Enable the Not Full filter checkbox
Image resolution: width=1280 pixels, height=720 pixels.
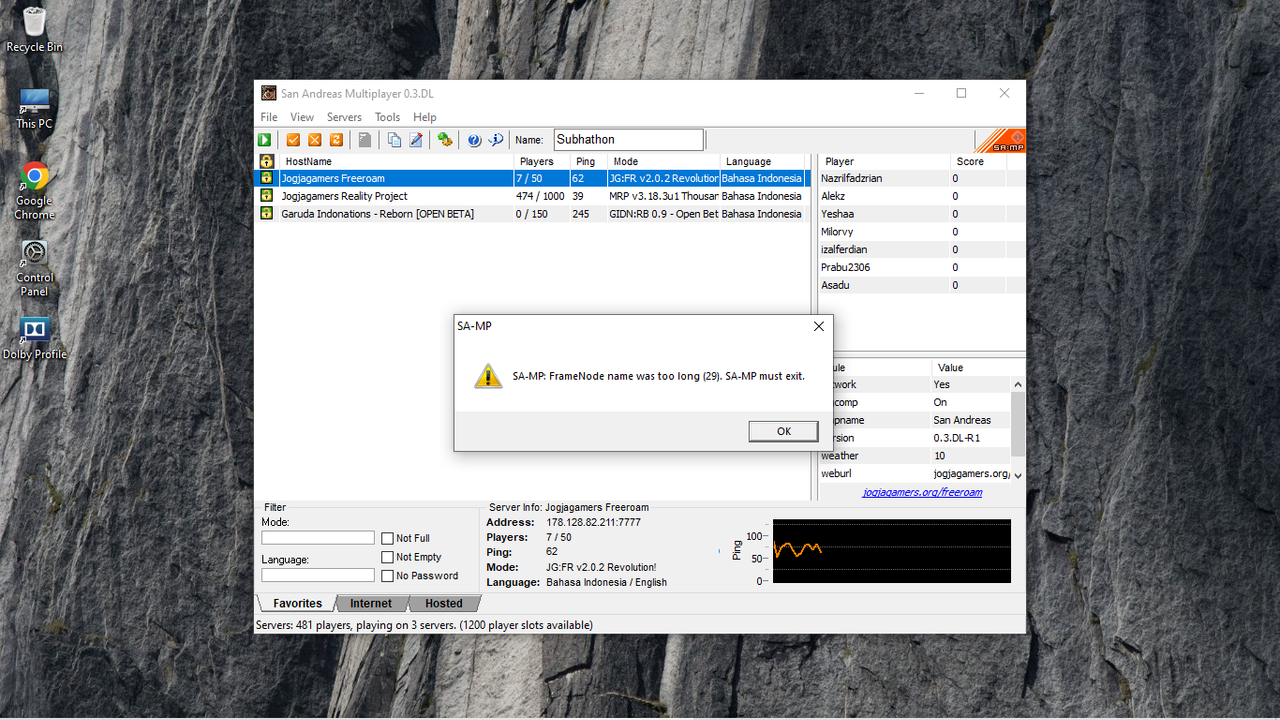click(x=387, y=538)
